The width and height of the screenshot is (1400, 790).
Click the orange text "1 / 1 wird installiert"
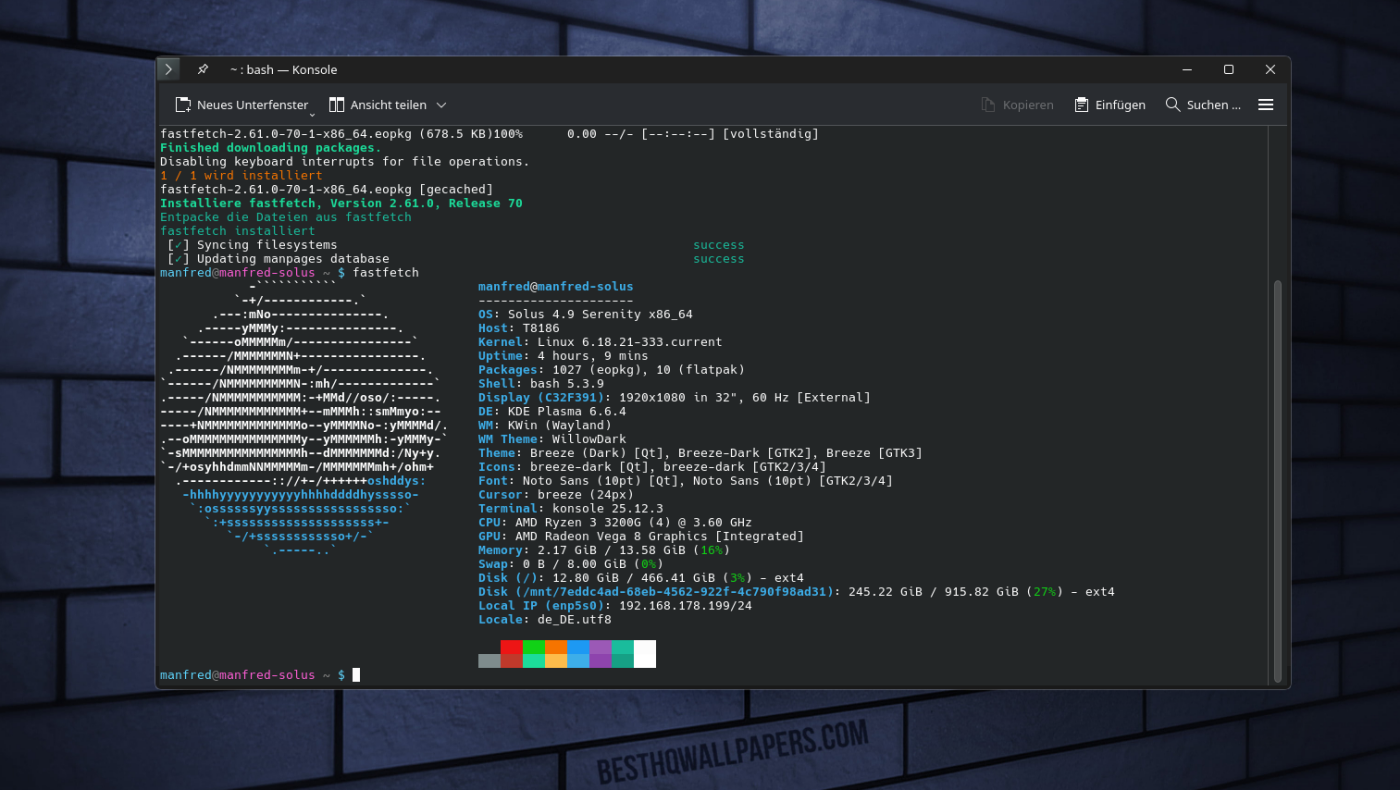point(241,176)
